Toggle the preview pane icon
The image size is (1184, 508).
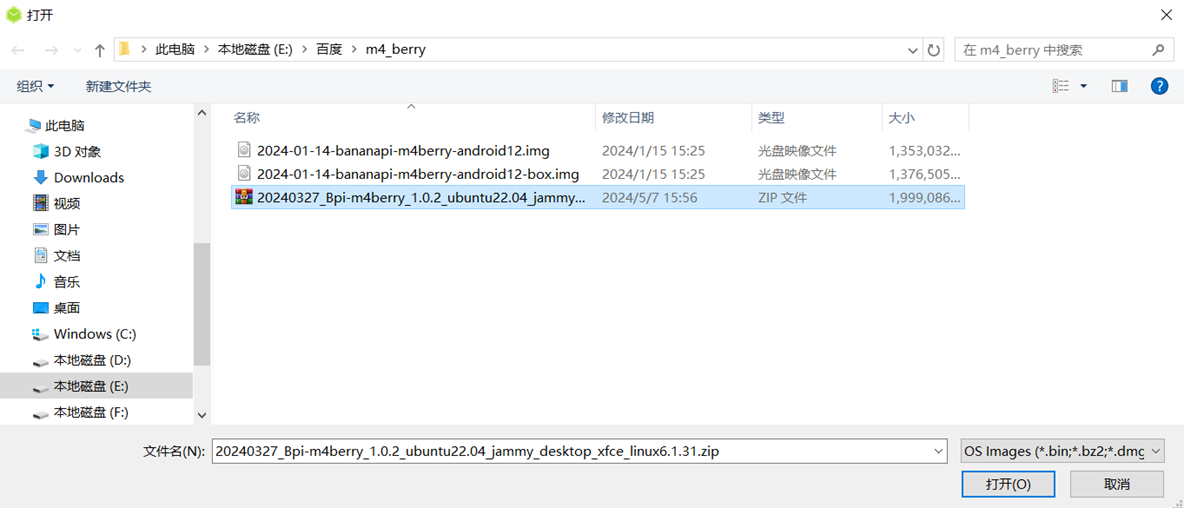[x=1119, y=86]
